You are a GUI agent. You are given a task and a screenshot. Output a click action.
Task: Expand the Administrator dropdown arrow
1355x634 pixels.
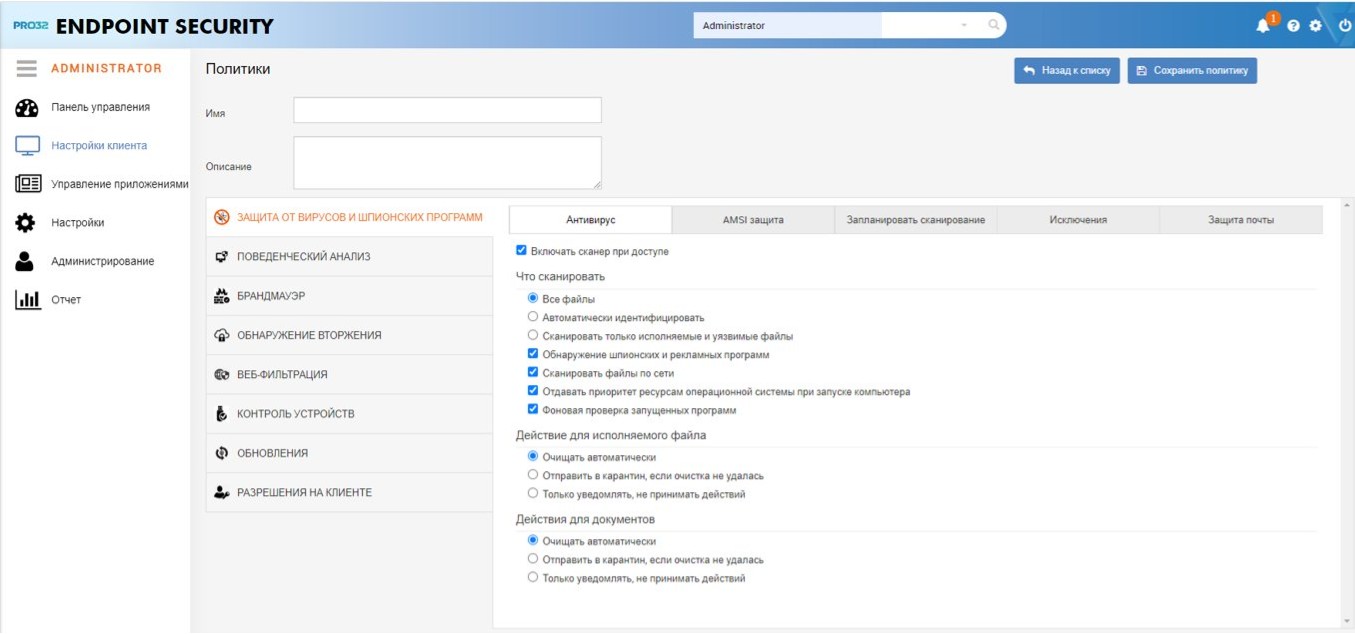tap(964, 25)
